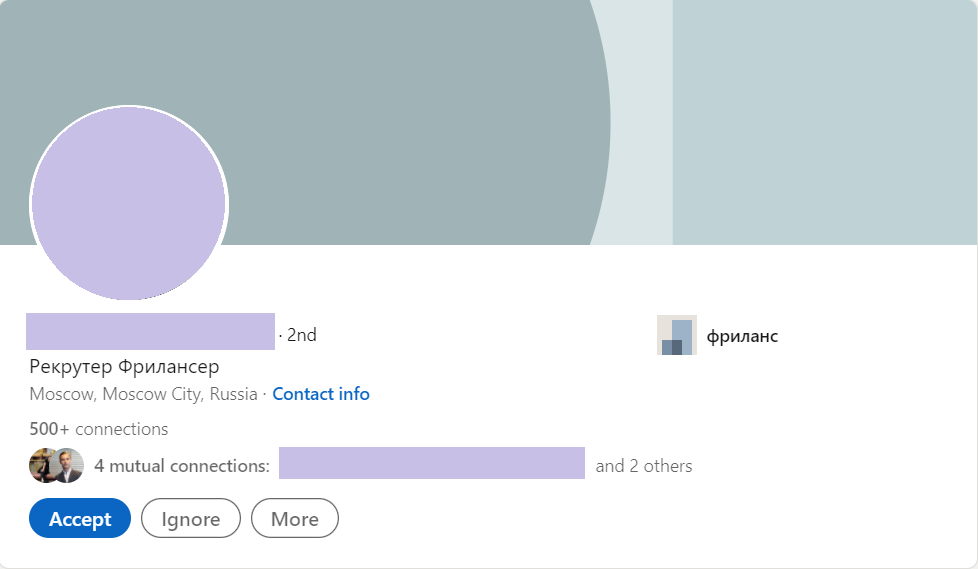Click the round profile photo
The height and width of the screenshot is (569, 978).
pos(129,203)
